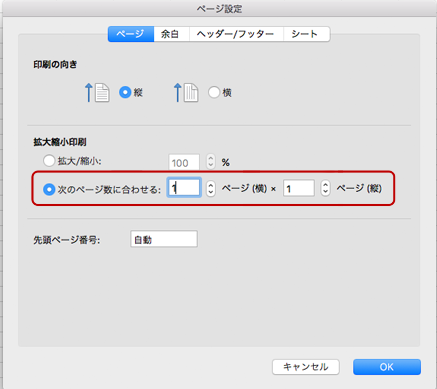
Task: Click the キャンセル button
Action: [306, 367]
